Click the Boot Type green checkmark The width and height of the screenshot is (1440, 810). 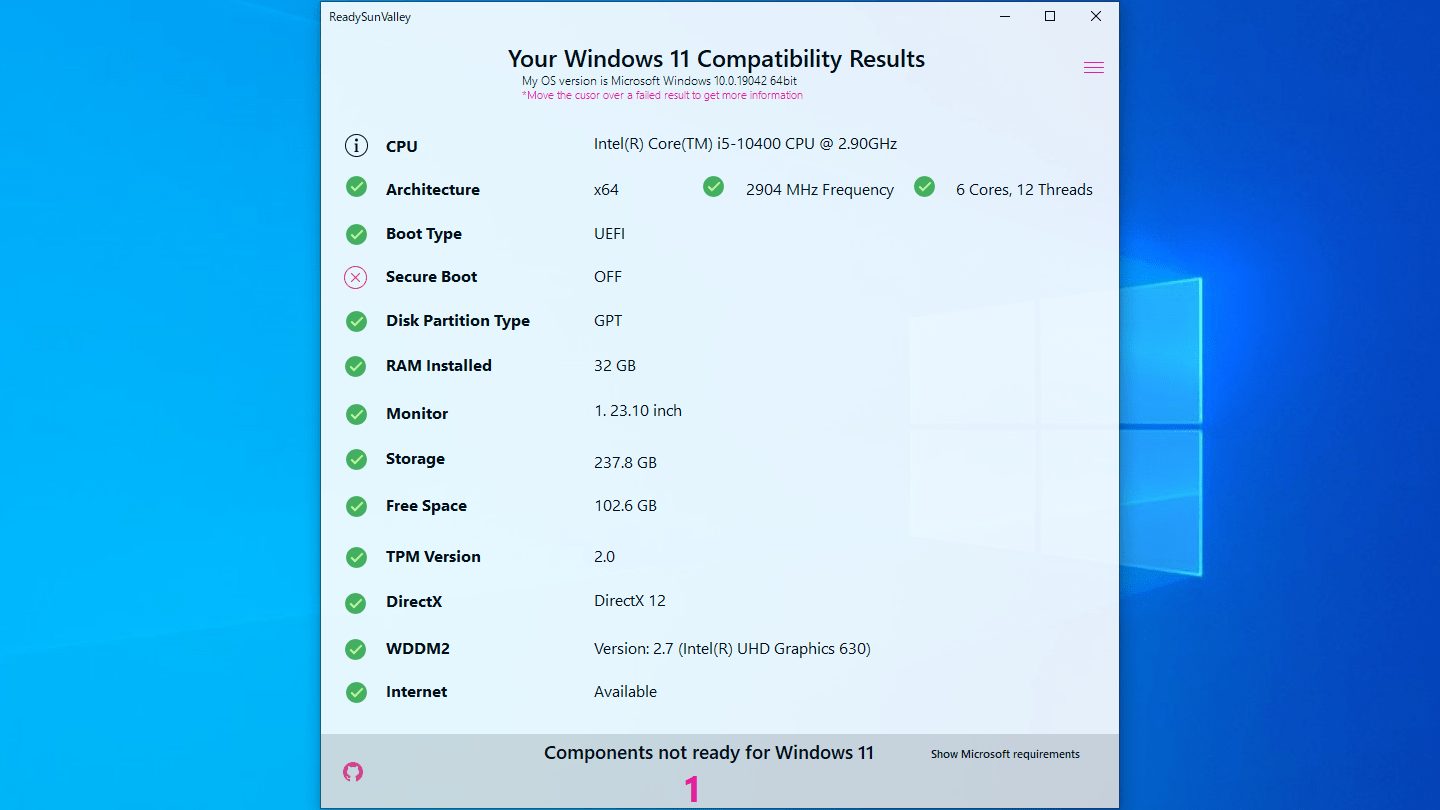(x=356, y=234)
